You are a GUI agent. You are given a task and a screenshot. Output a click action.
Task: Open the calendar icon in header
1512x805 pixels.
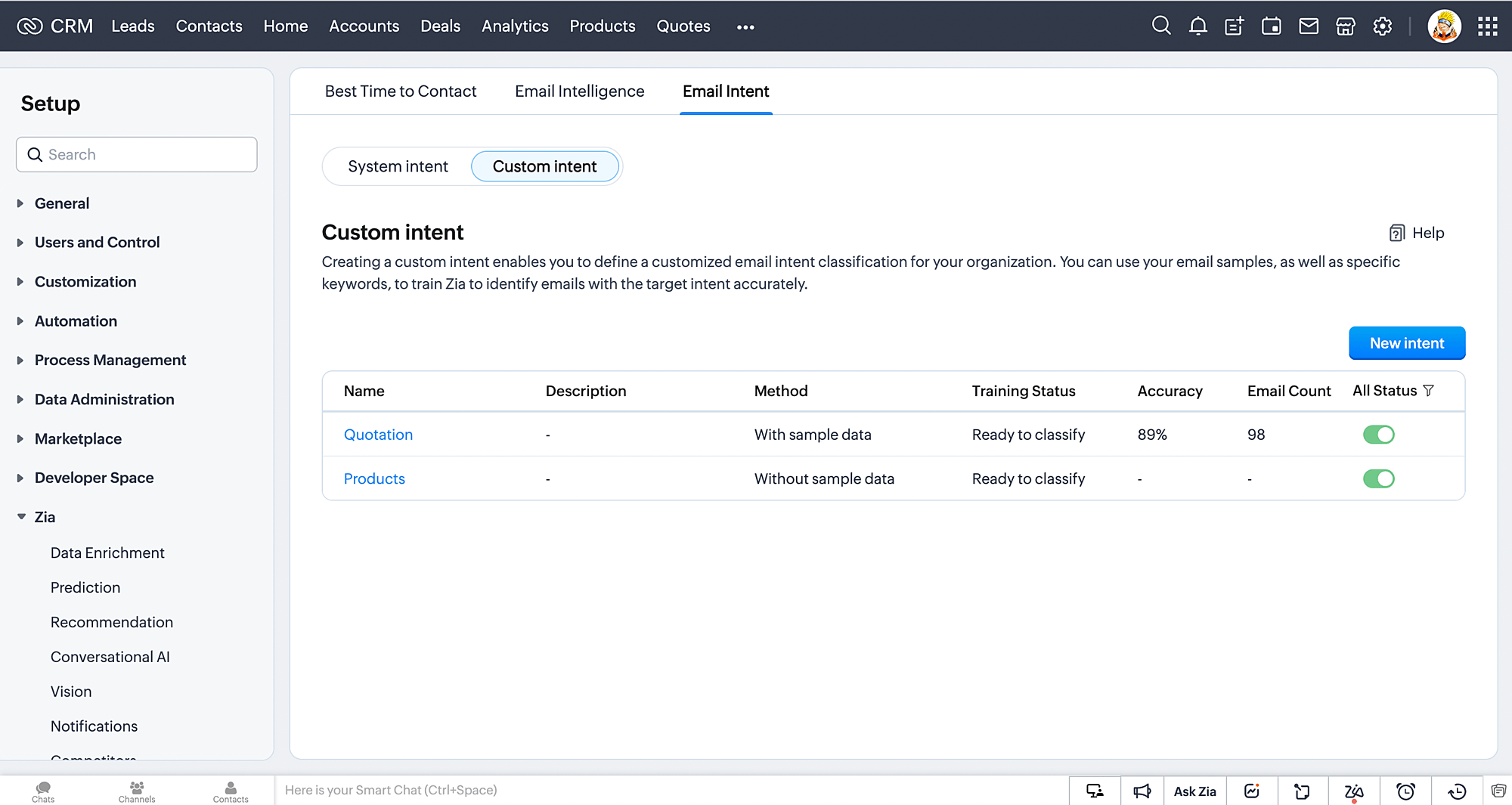1271,26
